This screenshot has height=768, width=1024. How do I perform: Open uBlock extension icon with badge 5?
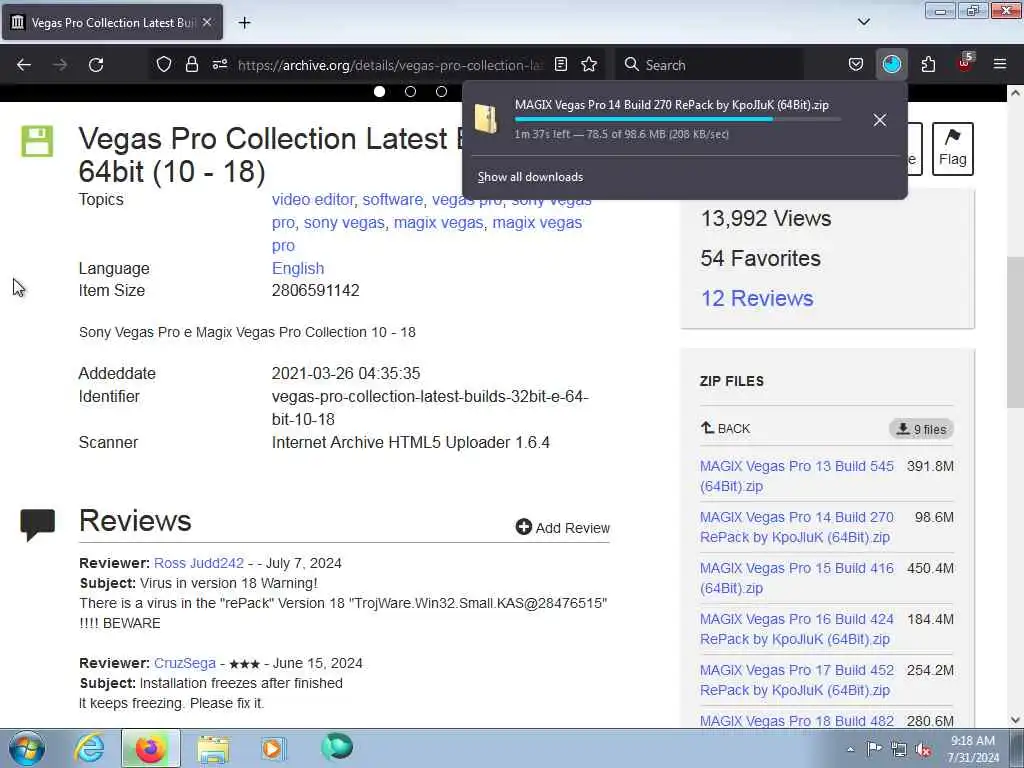pyautogui.click(x=965, y=63)
